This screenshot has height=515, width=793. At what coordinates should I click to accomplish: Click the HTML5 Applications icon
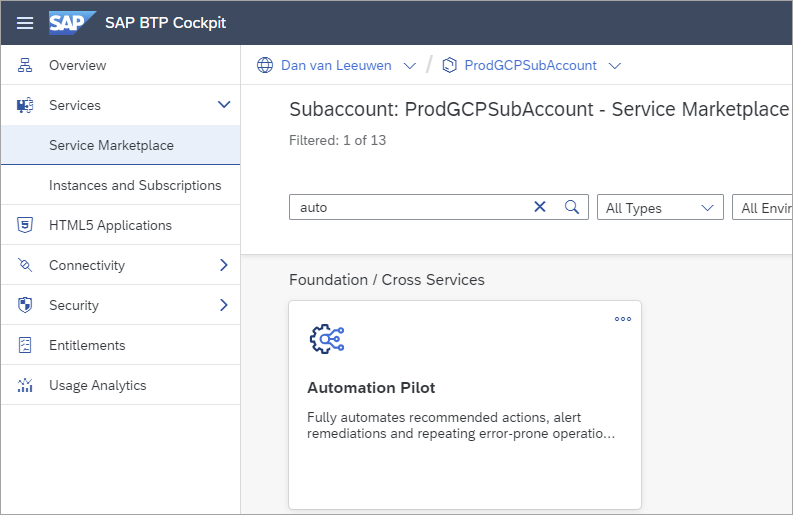[x=25, y=225]
